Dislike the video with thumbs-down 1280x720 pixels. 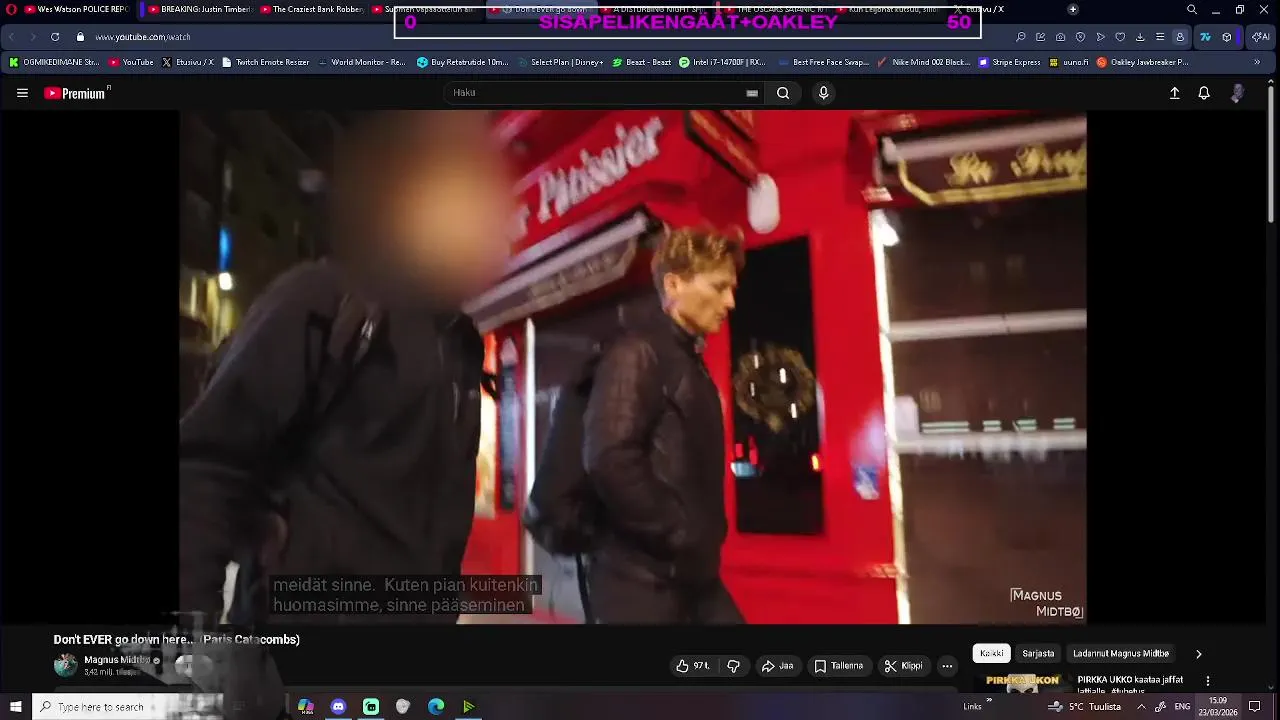pyautogui.click(x=733, y=666)
